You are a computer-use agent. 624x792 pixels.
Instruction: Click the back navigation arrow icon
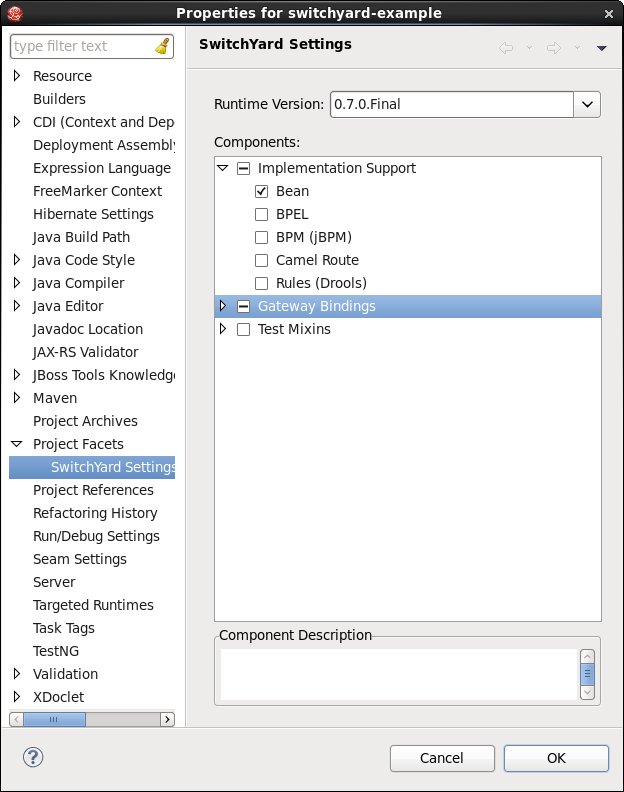click(x=506, y=48)
